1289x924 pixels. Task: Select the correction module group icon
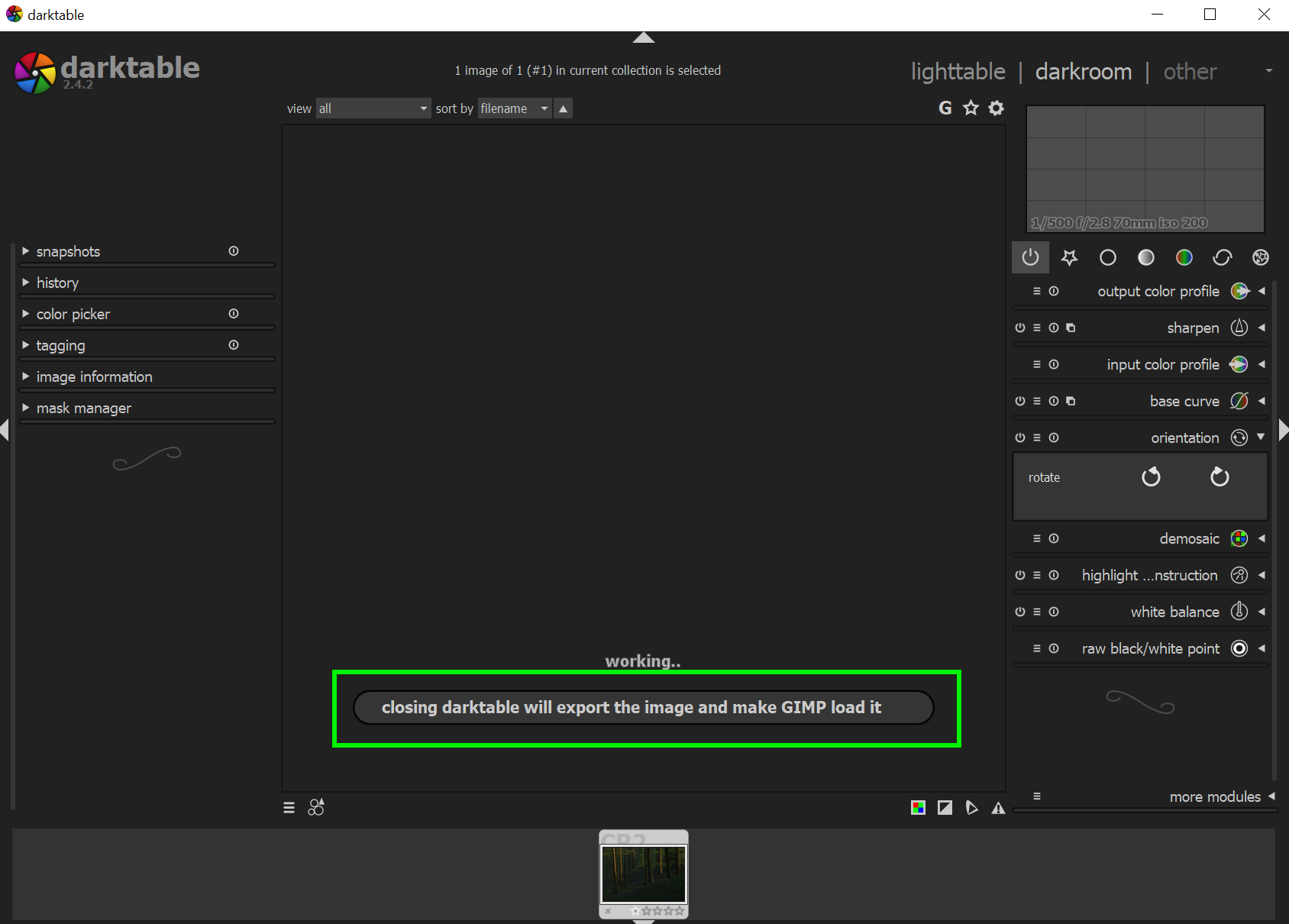click(x=1222, y=257)
